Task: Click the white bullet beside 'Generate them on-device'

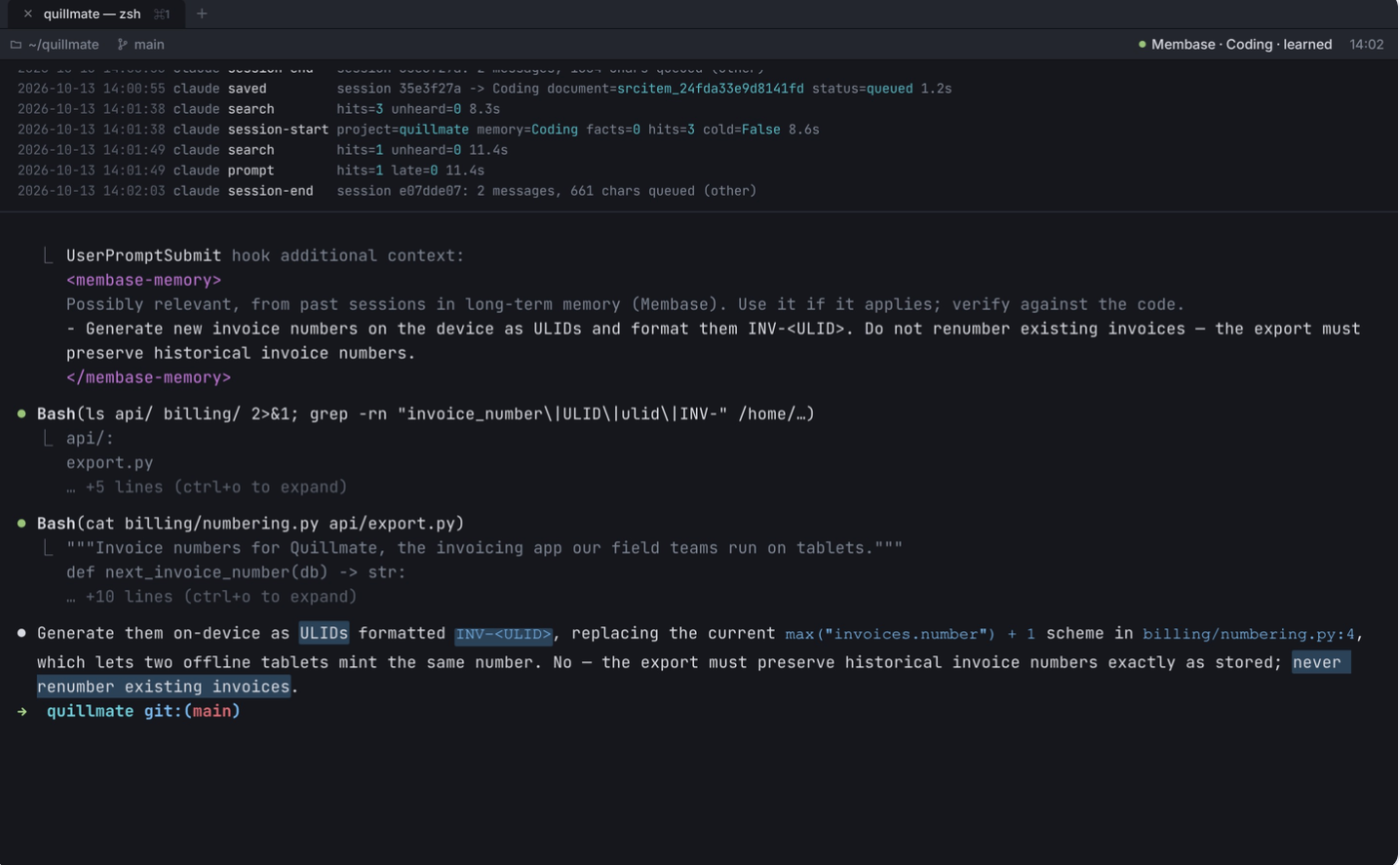Action: (22, 633)
